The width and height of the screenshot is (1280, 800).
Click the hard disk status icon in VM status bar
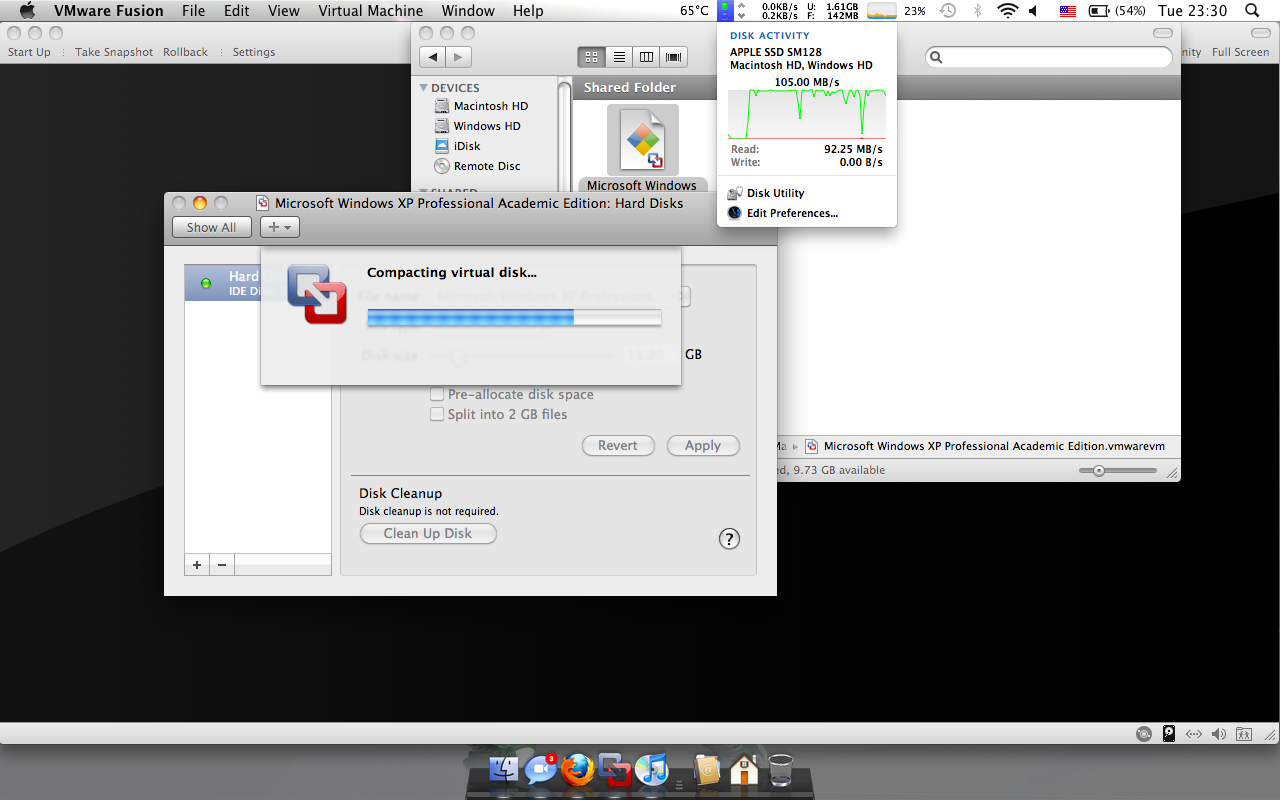coord(1169,734)
